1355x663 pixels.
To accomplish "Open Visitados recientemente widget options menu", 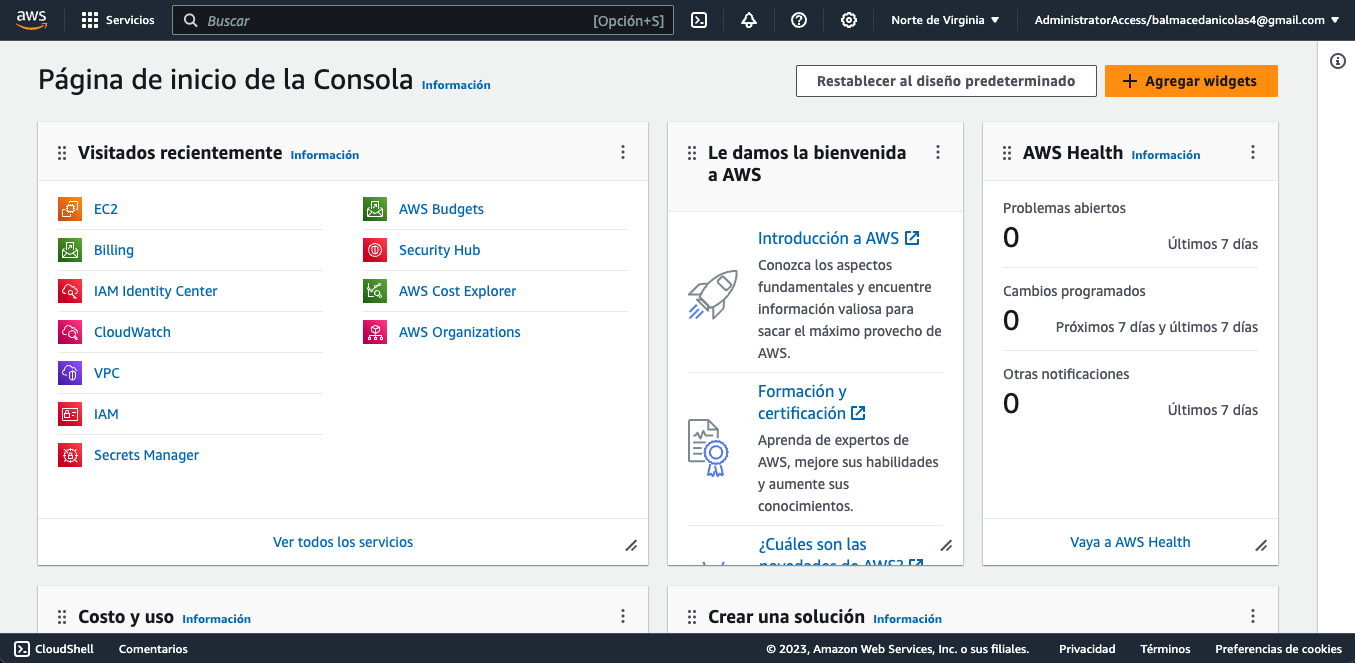I will [x=623, y=153].
